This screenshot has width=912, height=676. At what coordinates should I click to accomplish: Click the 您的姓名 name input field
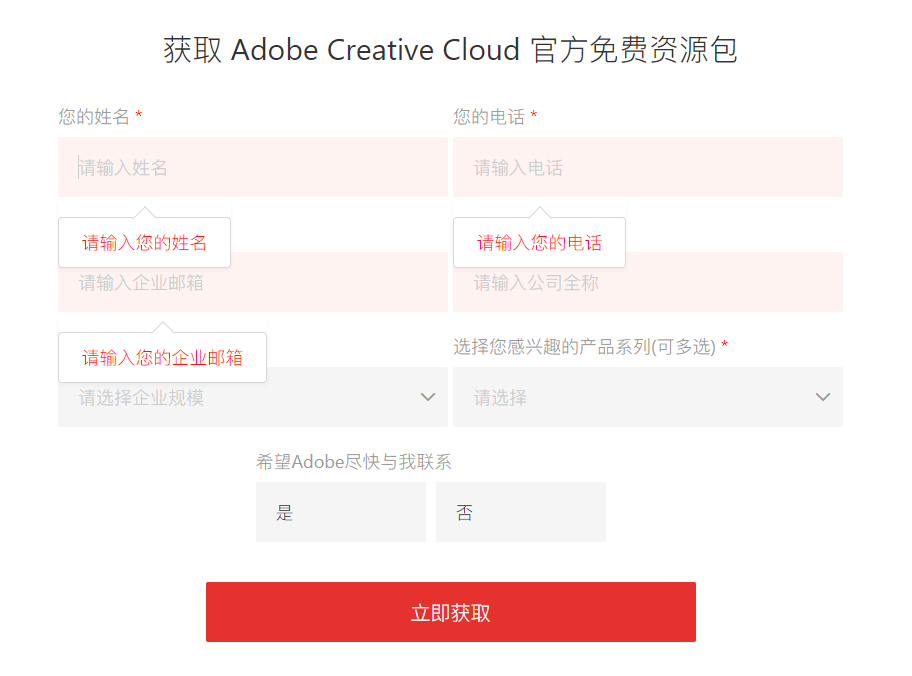[252, 167]
